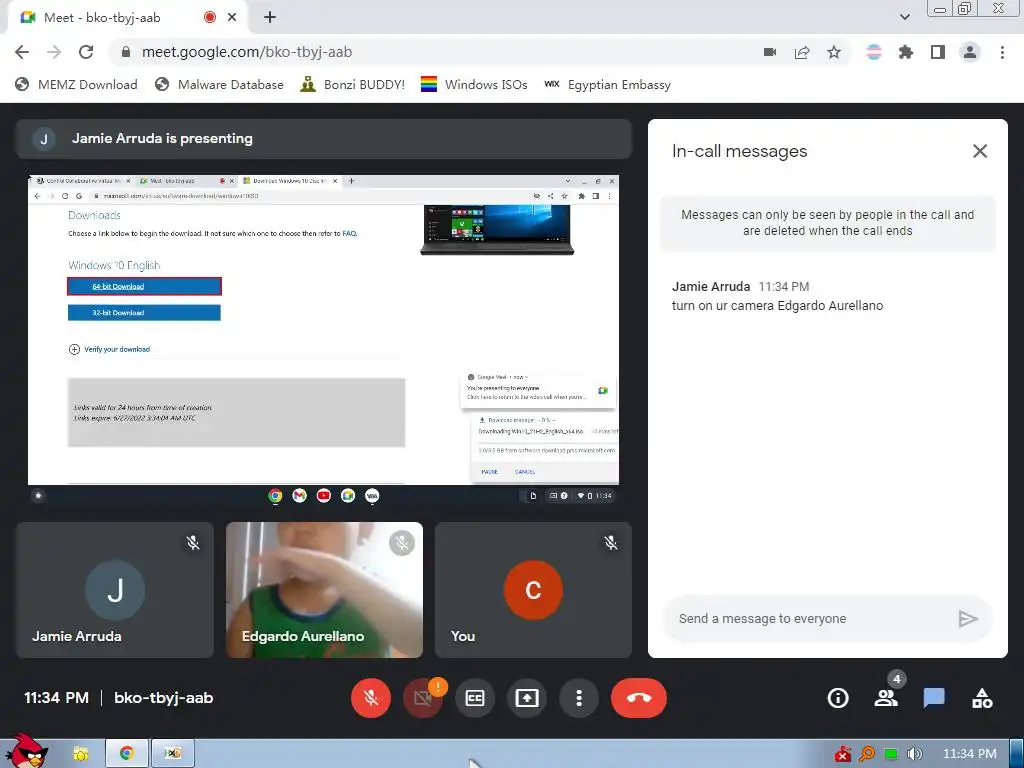Viewport: 1024px width, 768px height.
Task: Close the In-call messages panel
Action: point(980,152)
